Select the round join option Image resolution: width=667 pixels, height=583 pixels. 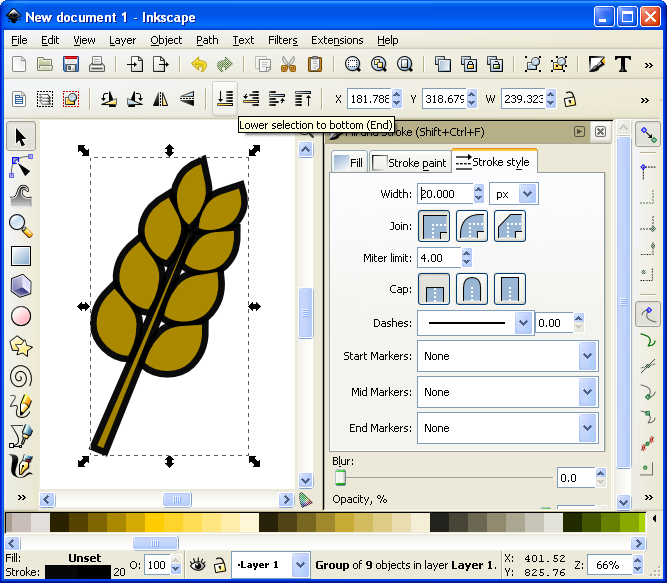click(x=472, y=226)
